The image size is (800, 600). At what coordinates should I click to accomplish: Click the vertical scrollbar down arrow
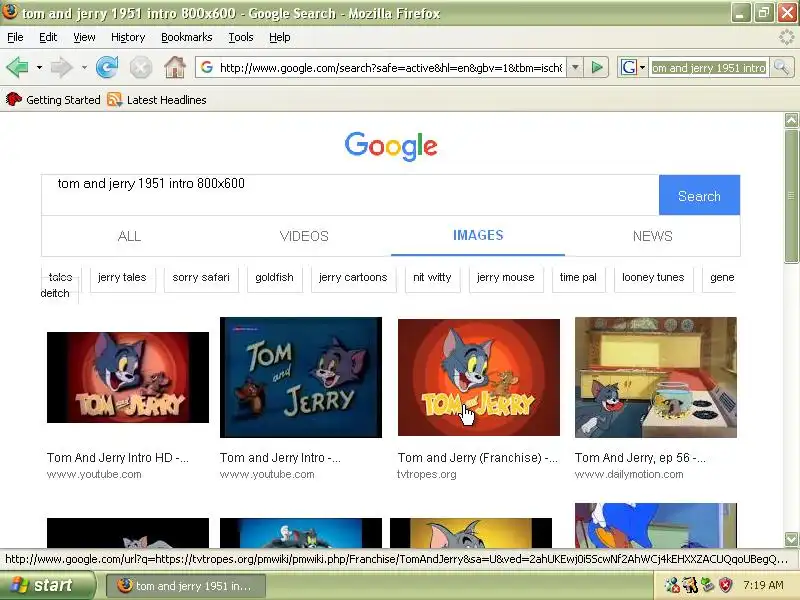coord(791,539)
